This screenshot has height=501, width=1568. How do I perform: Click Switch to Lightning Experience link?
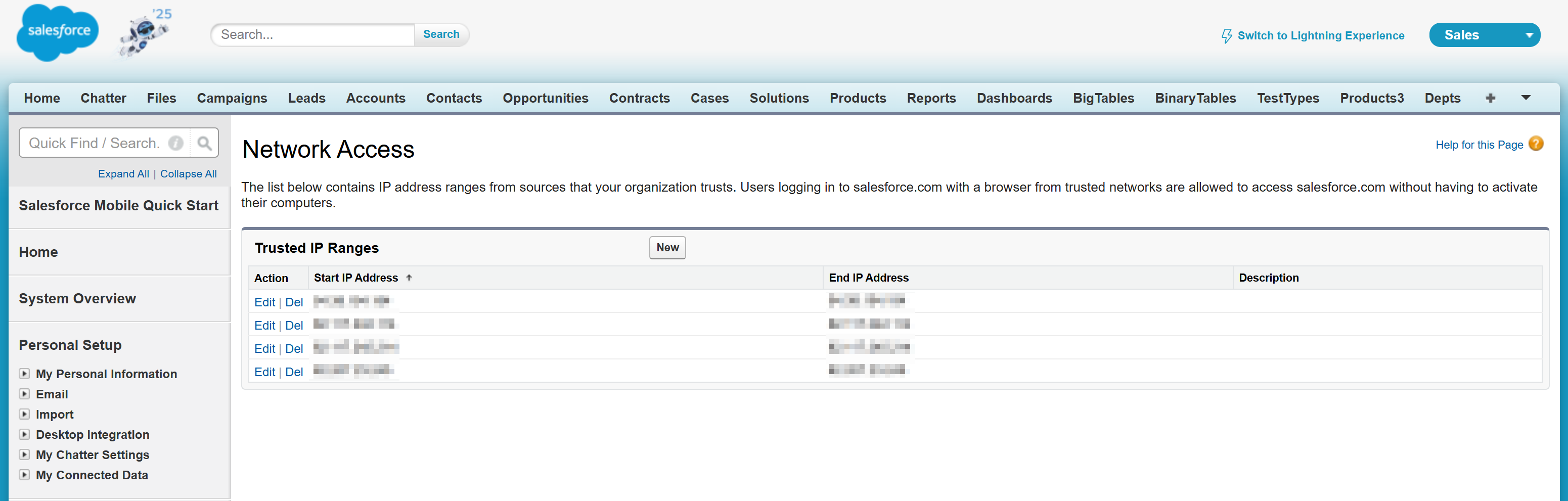[1321, 36]
